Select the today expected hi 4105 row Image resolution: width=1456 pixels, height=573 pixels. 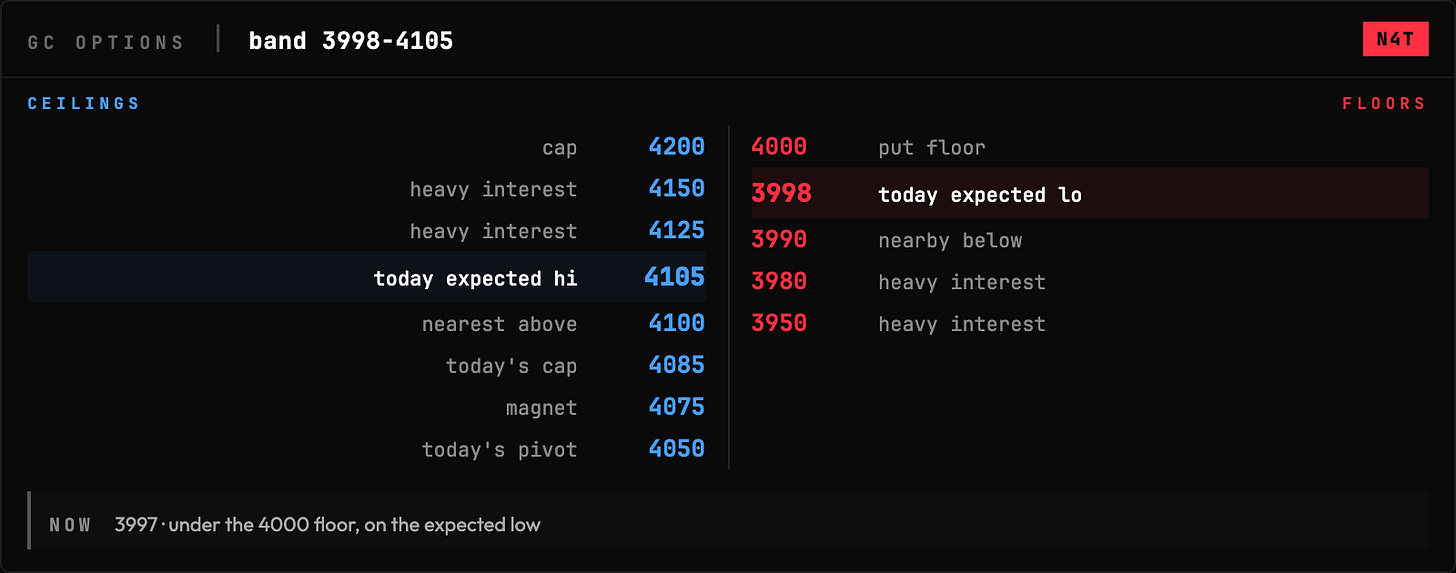[x=367, y=277]
